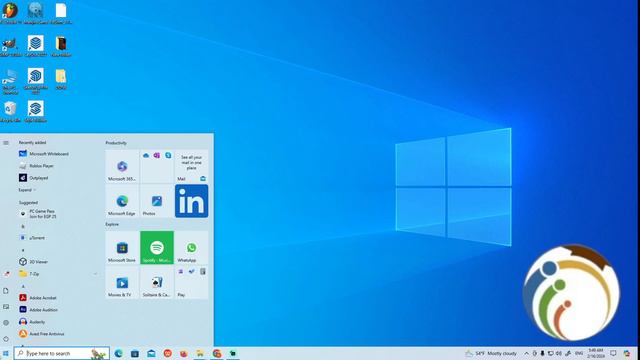Open Chrome from the taskbar
Image resolution: width=640 pixels, height=360 pixels.
pos(216,353)
